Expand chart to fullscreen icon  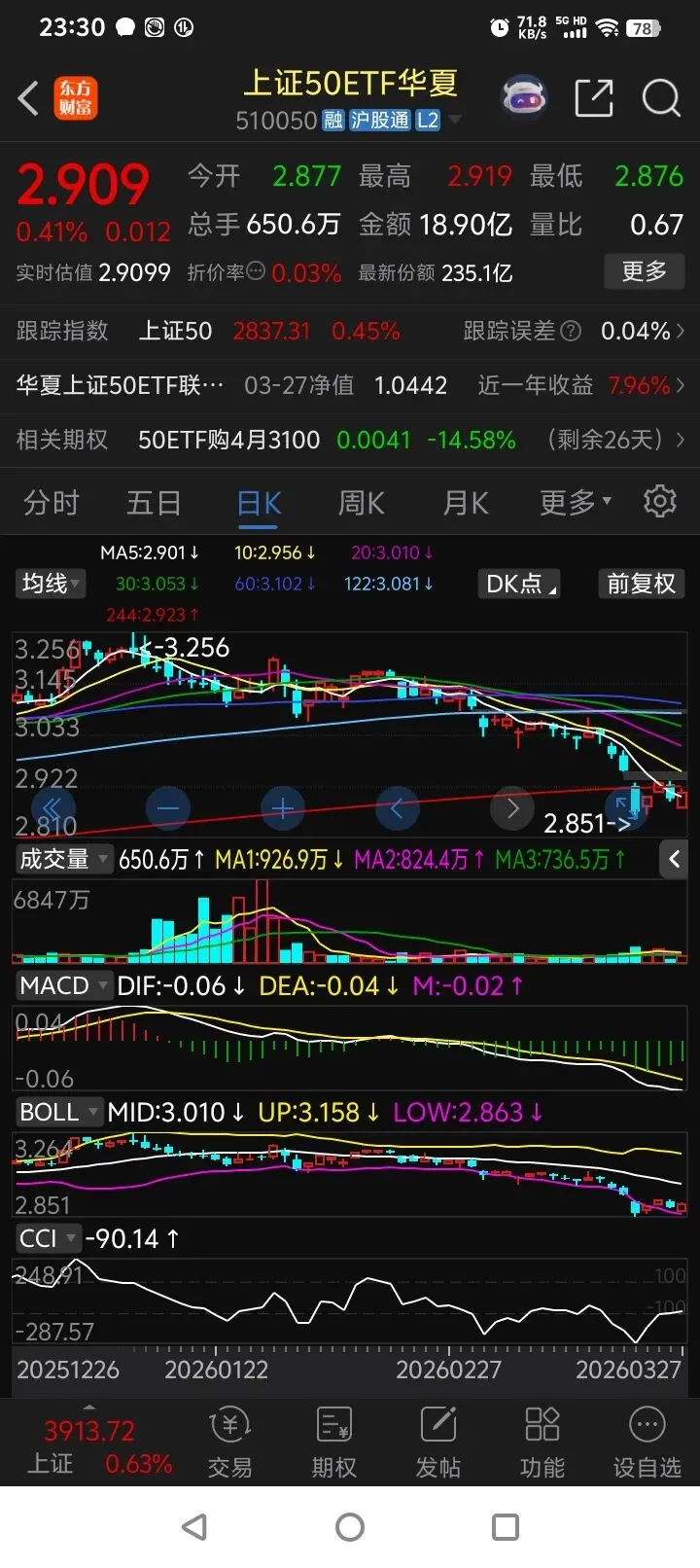click(625, 807)
